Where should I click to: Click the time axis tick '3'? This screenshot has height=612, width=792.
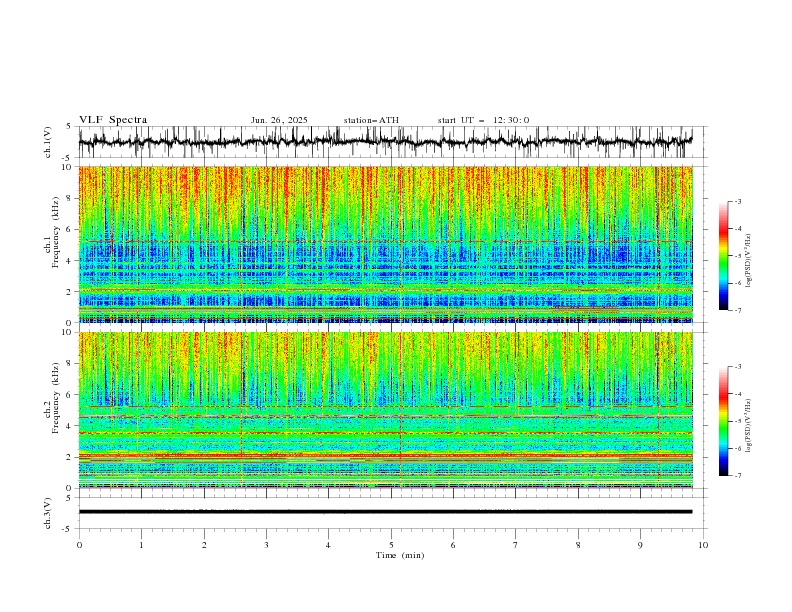(266, 545)
